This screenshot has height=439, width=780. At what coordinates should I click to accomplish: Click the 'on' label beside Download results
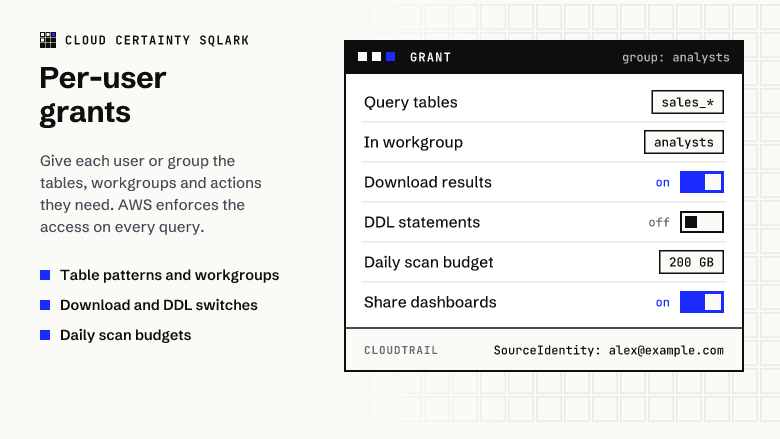pyautogui.click(x=663, y=183)
